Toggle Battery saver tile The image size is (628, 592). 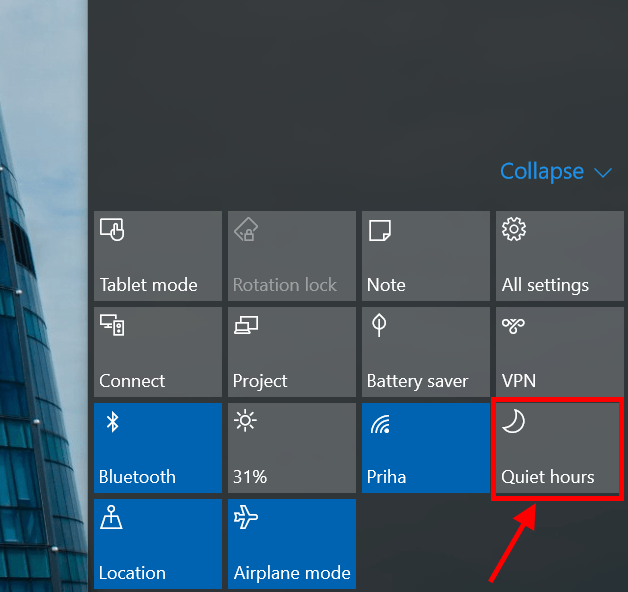(x=426, y=352)
